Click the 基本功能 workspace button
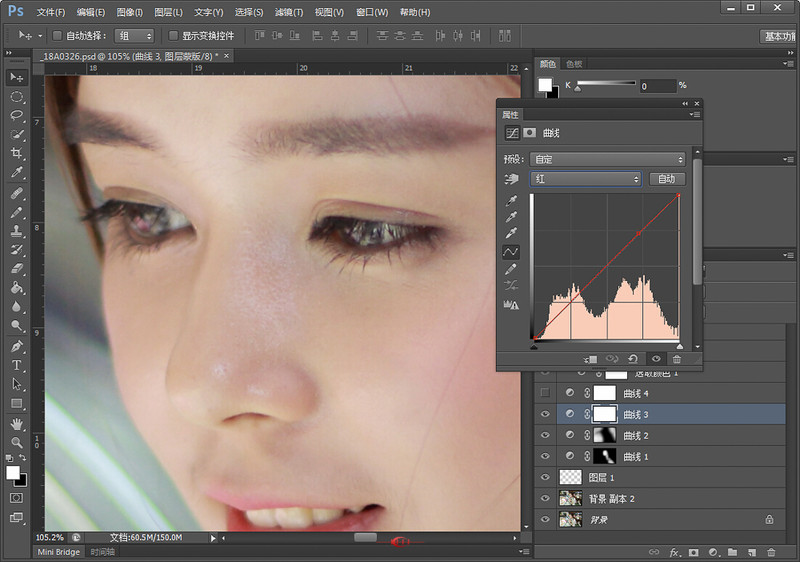Viewport: 800px width, 562px height. [779, 36]
